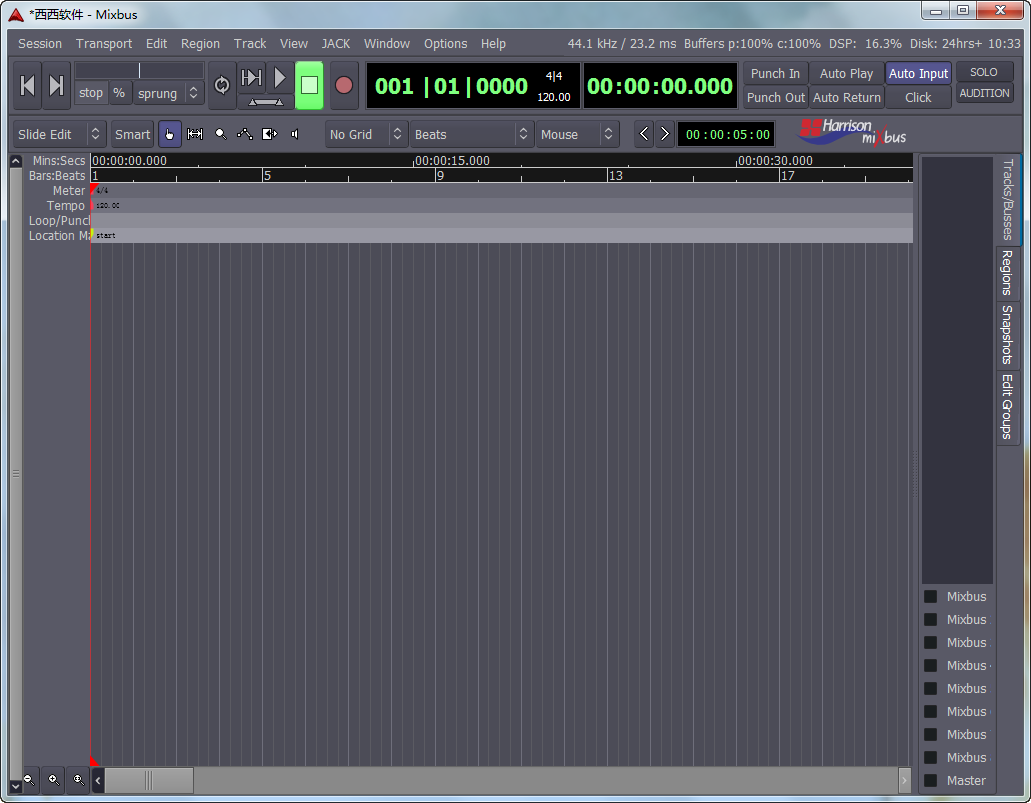Click the AUDITION indicator button
The height and width of the screenshot is (803, 1031).
(984, 93)
